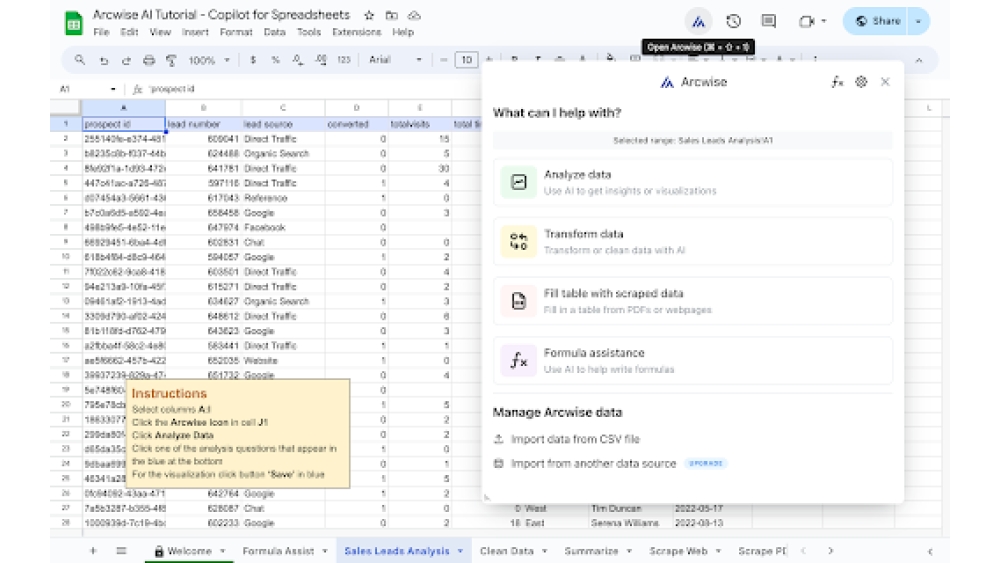Choose Formula assistance option
This screenshot has width=1000, height=563.
pyautogui.click(x=693, y=360)
